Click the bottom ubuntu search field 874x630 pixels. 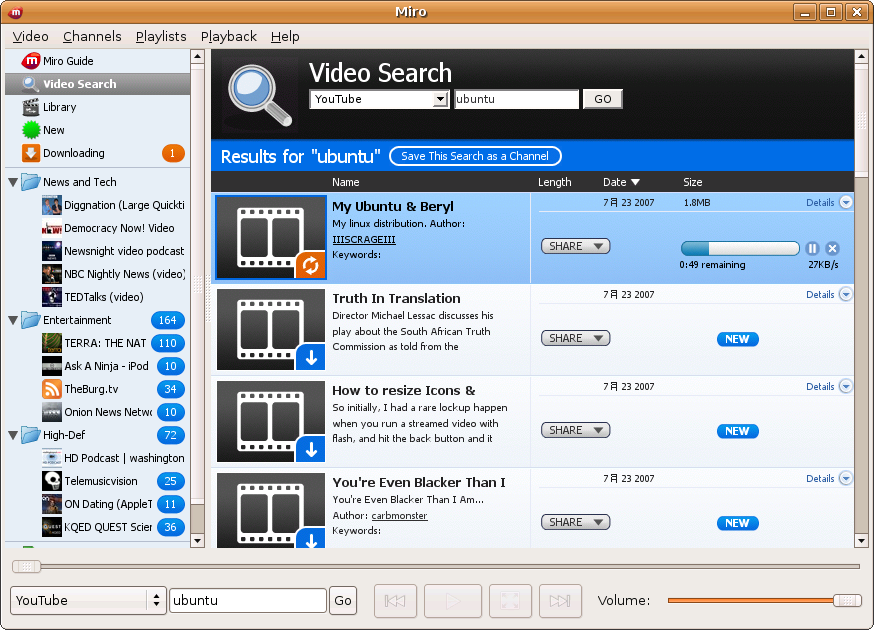point(248,600)
